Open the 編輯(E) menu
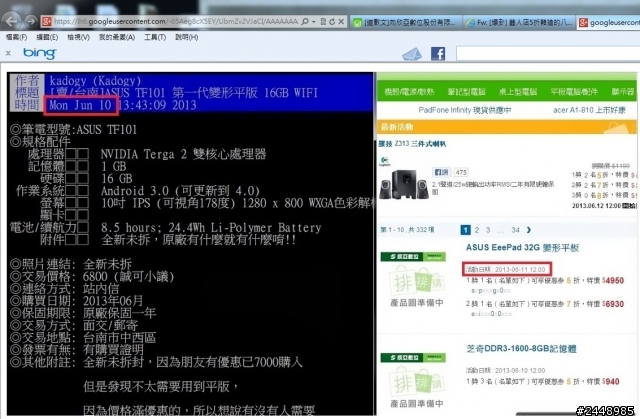Image resolution: width=640 pixels, height=419 pixels. tap(47, 37)
